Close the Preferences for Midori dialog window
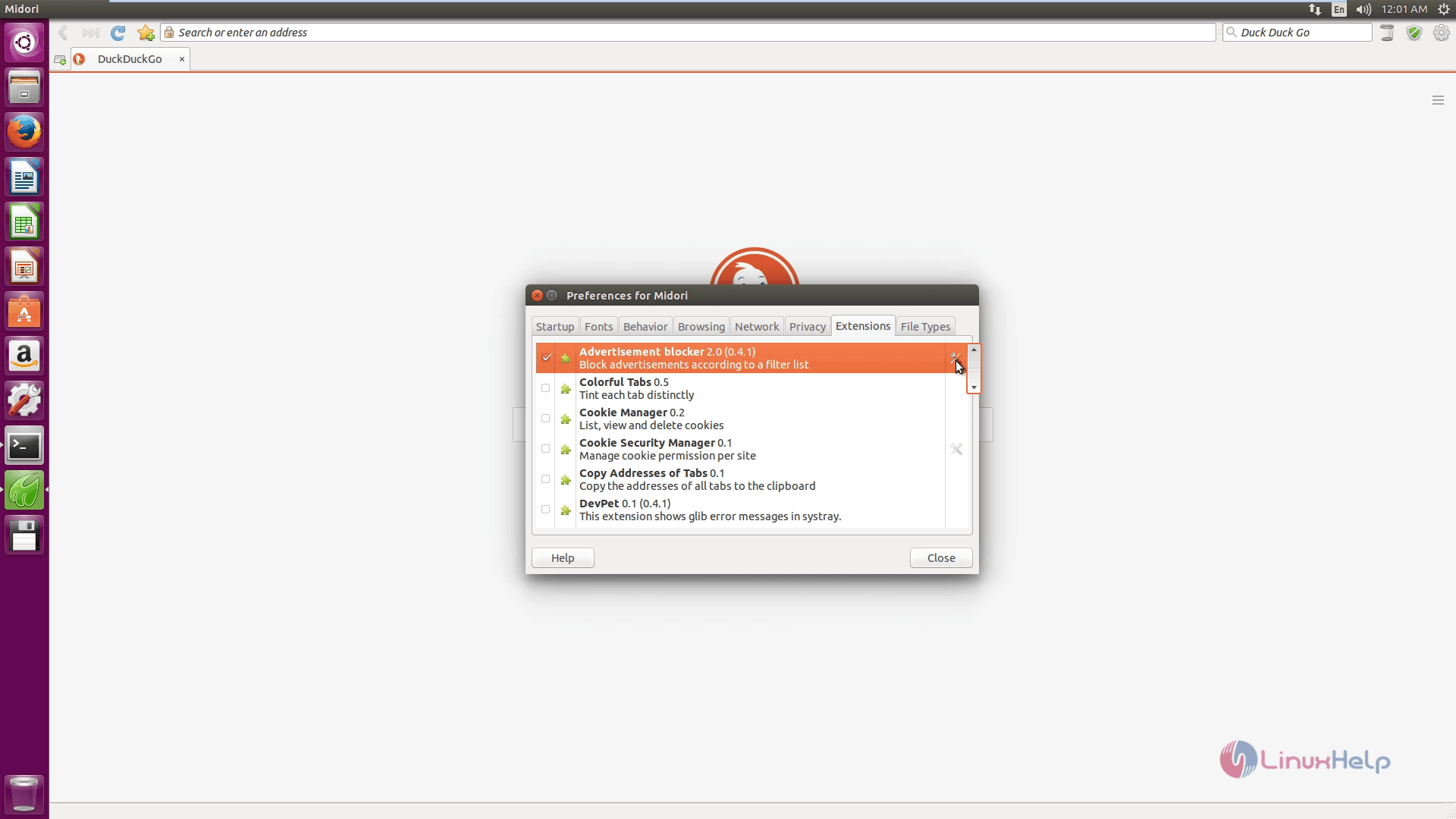Screen dimensions: 1456x819 [x=537, y=295]
